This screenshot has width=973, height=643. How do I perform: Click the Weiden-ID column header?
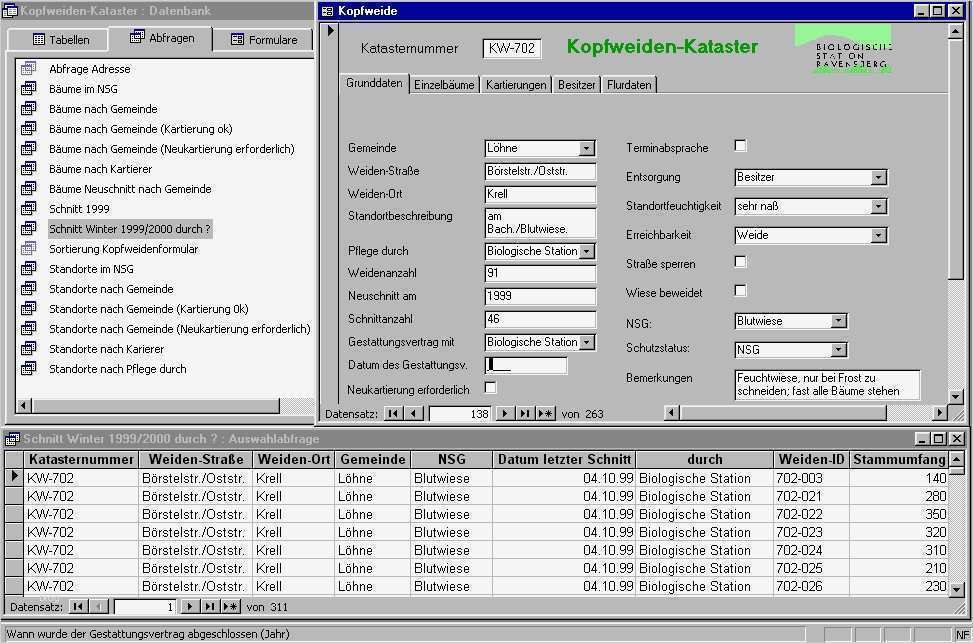pos(811,460)
